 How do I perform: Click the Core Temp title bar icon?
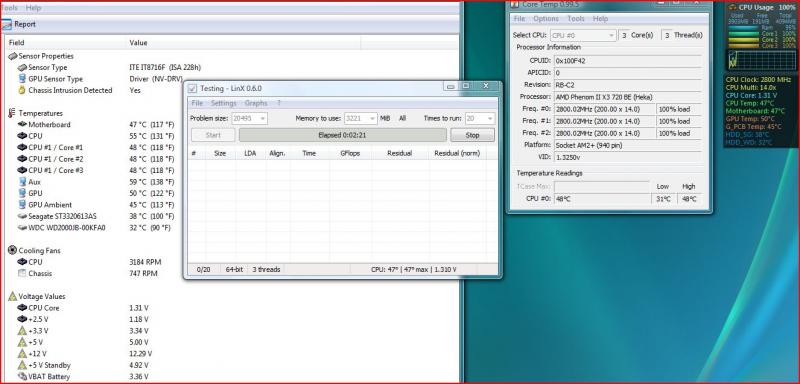514,4
